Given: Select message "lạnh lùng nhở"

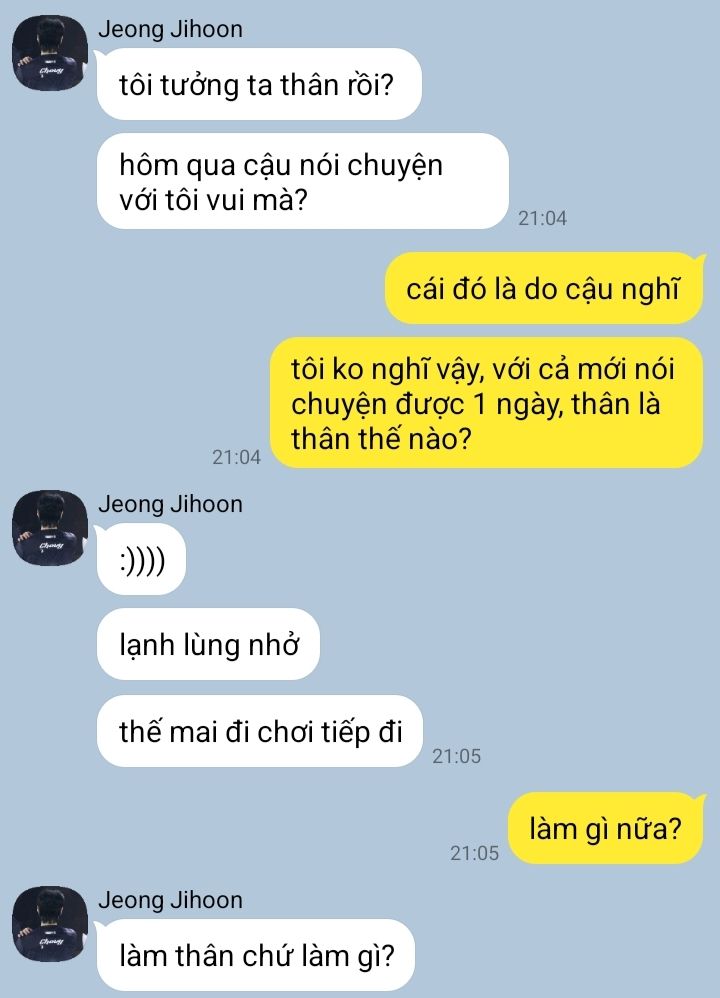Looking at the screenshot, I should click(208, 644).
